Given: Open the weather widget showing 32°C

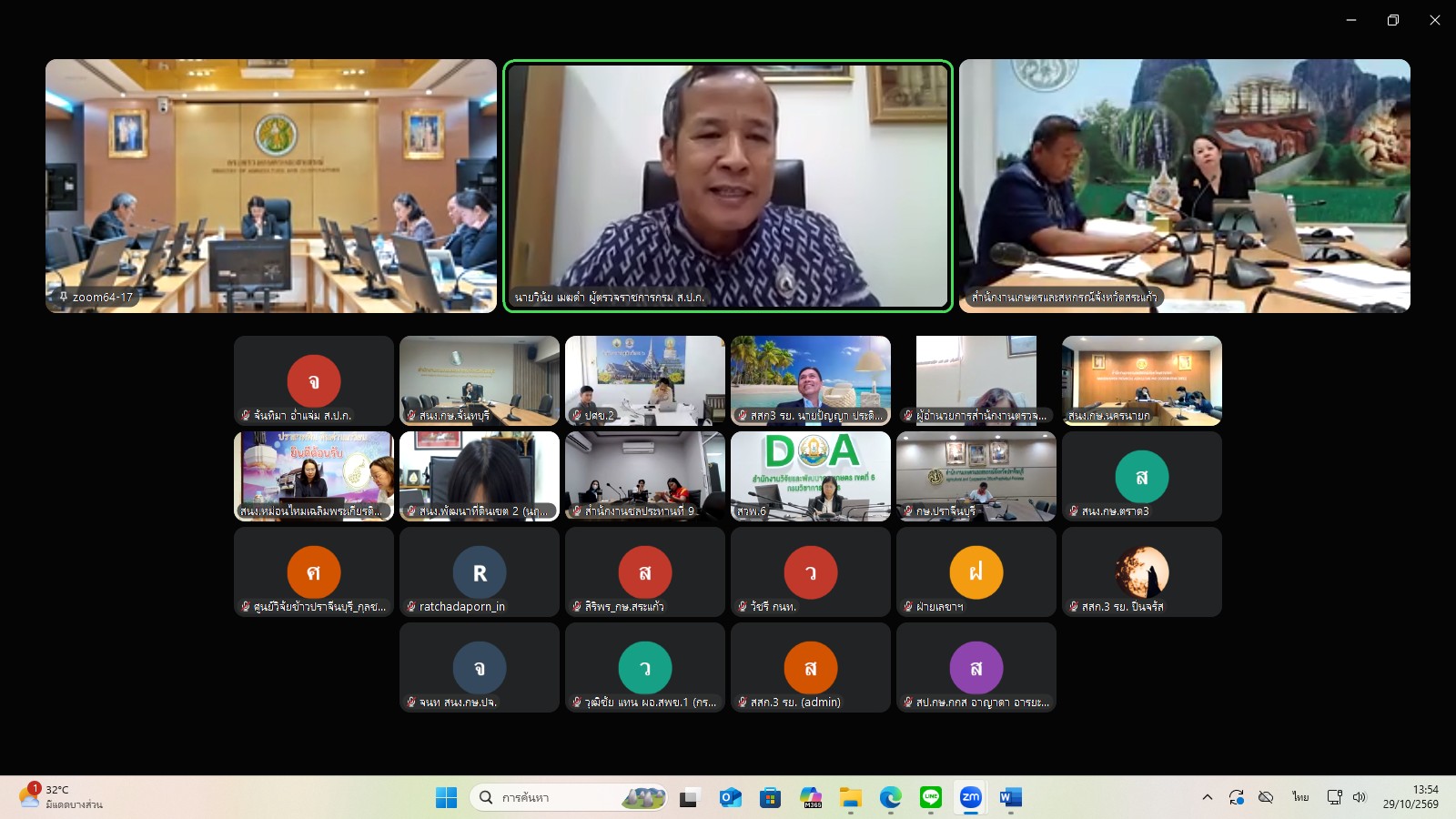Looking at the screenshot, I should (60, 797).
